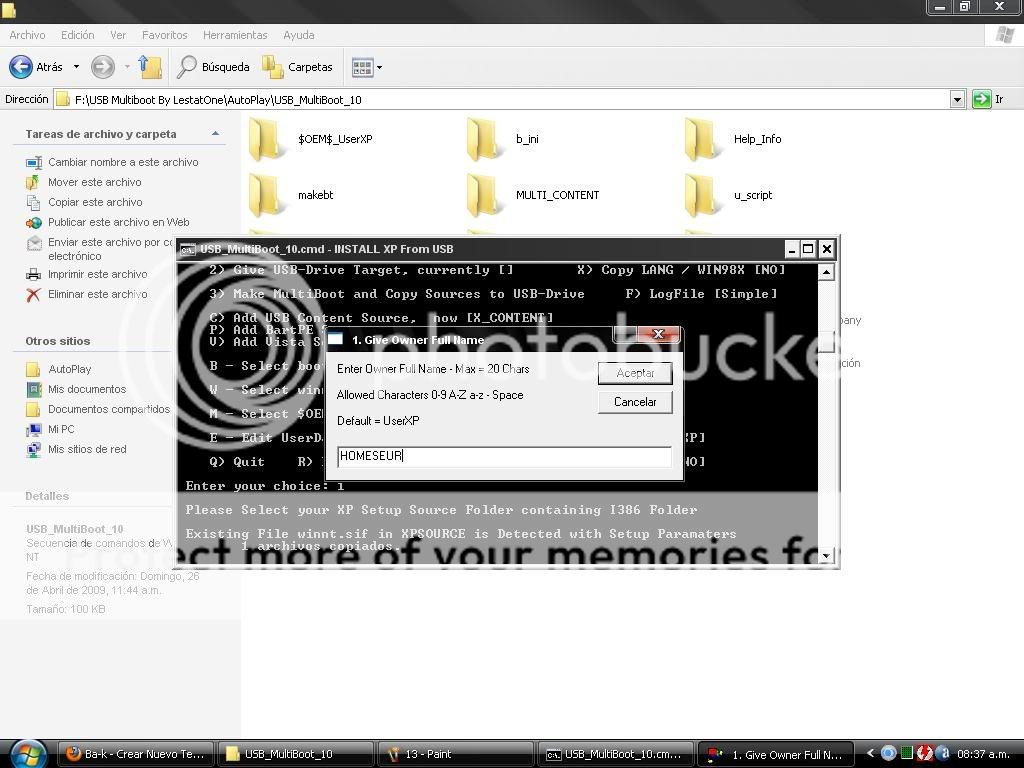Image resolution: width=1024 pixels, height=768 pixels.
Task: Click the Atrás back arrow icon
Action: coord(21,67)
